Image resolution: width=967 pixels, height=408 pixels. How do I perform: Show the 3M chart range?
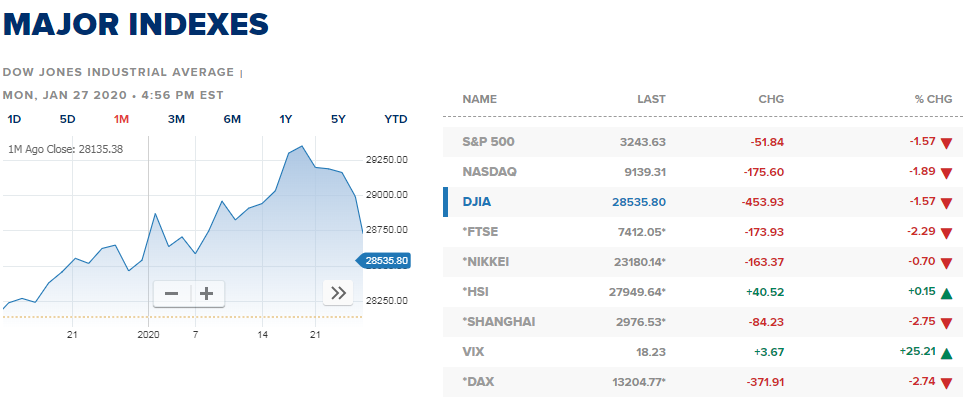[x=176, y=120]
